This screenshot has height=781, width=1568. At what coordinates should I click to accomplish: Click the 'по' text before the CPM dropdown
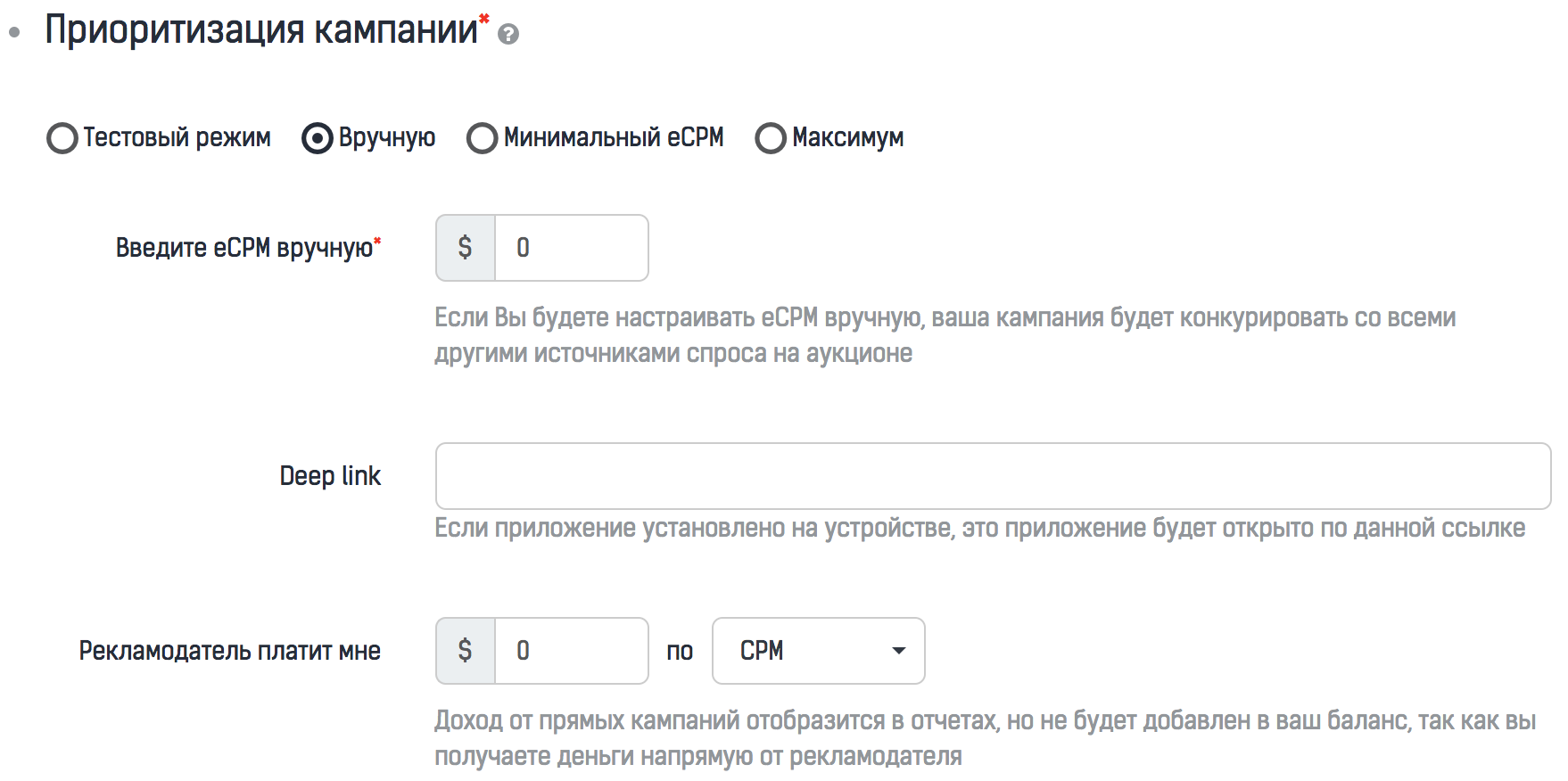tap(680, 652)
